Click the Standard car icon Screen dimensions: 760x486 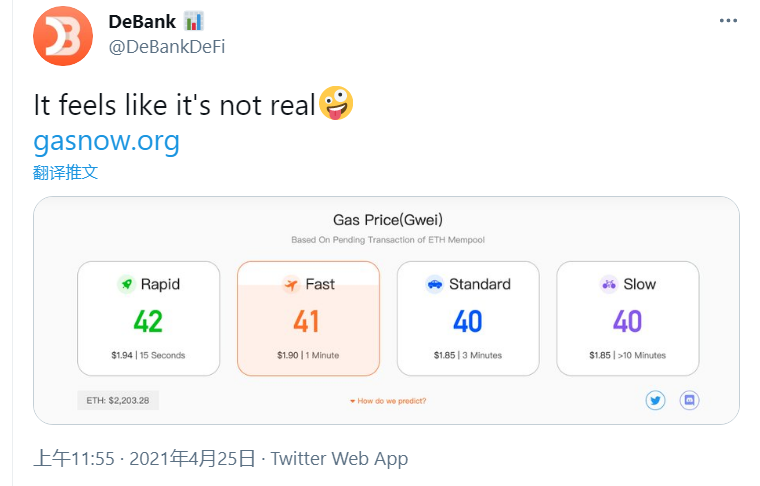[434, 284]
